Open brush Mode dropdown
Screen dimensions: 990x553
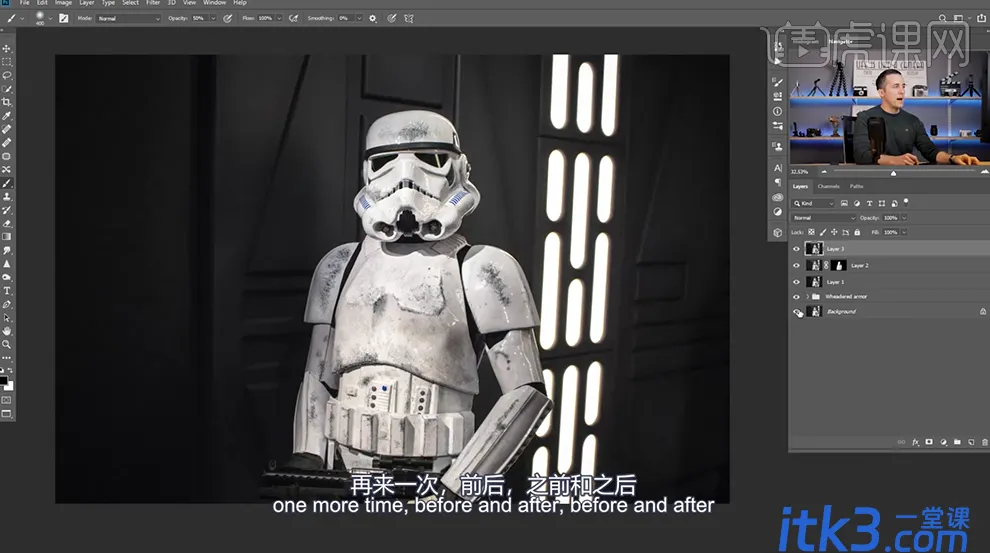click(129, 18)
